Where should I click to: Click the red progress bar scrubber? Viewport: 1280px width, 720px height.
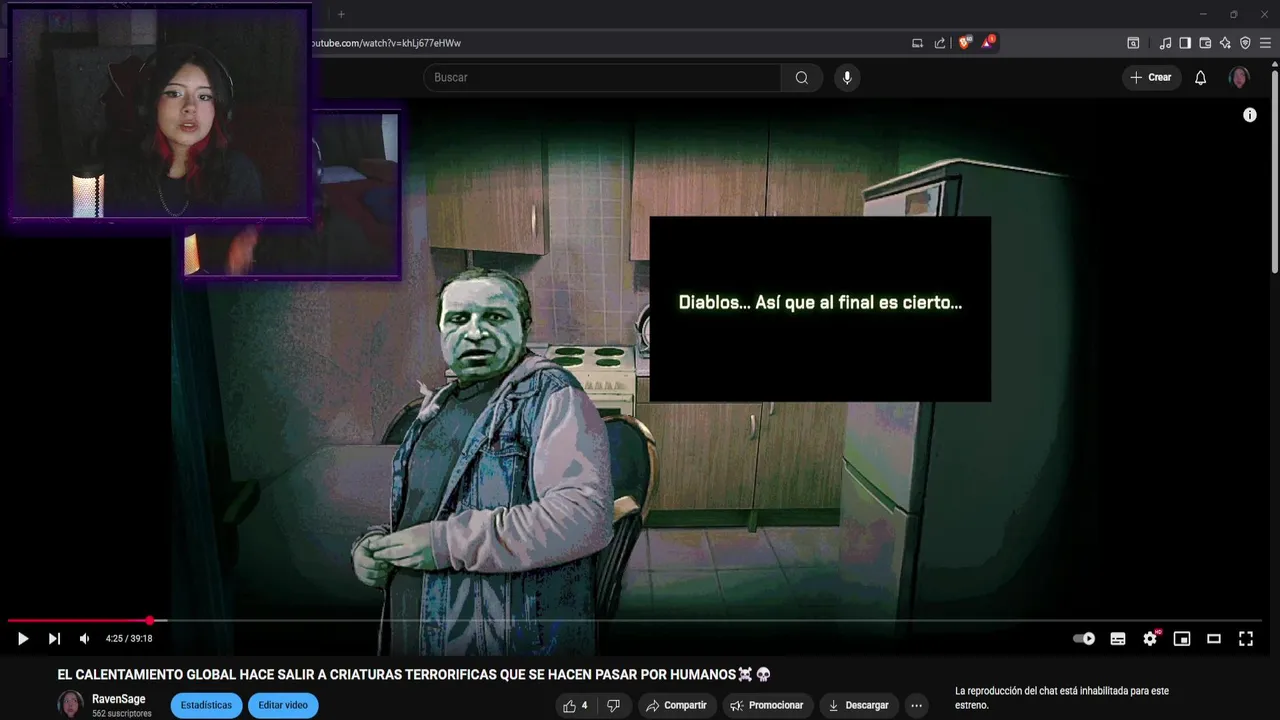[150, 621]
